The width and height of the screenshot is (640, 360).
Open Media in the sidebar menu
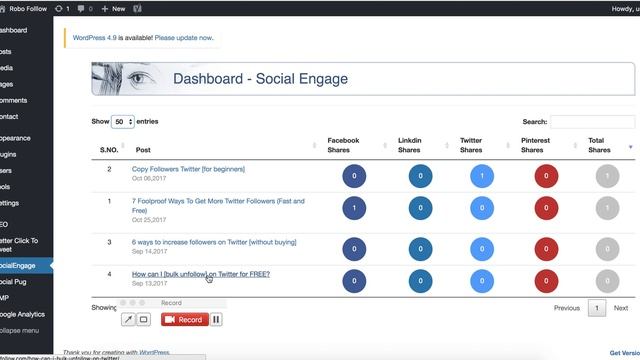[7, 68]
